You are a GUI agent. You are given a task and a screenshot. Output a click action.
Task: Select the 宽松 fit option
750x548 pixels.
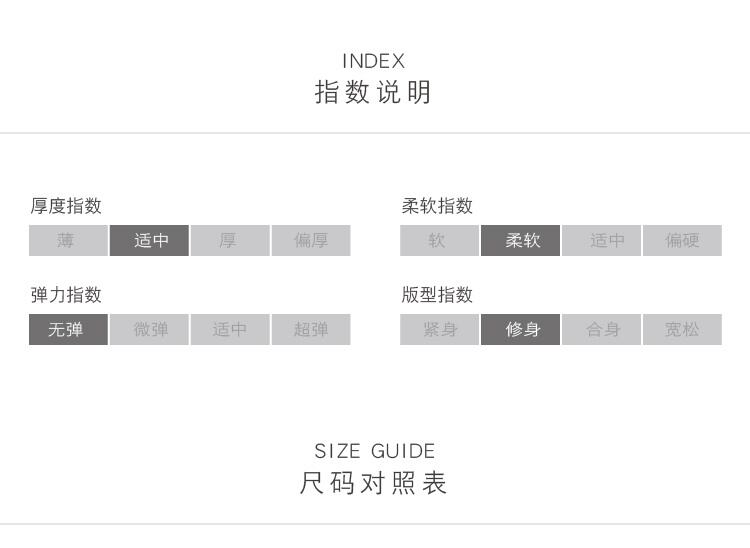click(x=682, y=329)
